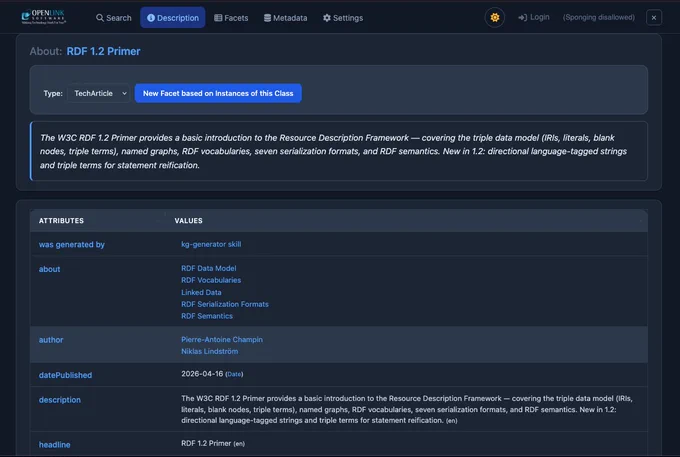Open the Settings tab
Screen dimensions: 680x457
click(x=343, y=18)
